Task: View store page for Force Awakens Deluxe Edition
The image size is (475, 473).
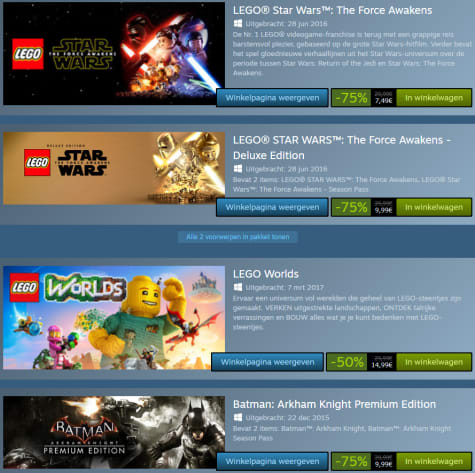Action: coord(272,207)
